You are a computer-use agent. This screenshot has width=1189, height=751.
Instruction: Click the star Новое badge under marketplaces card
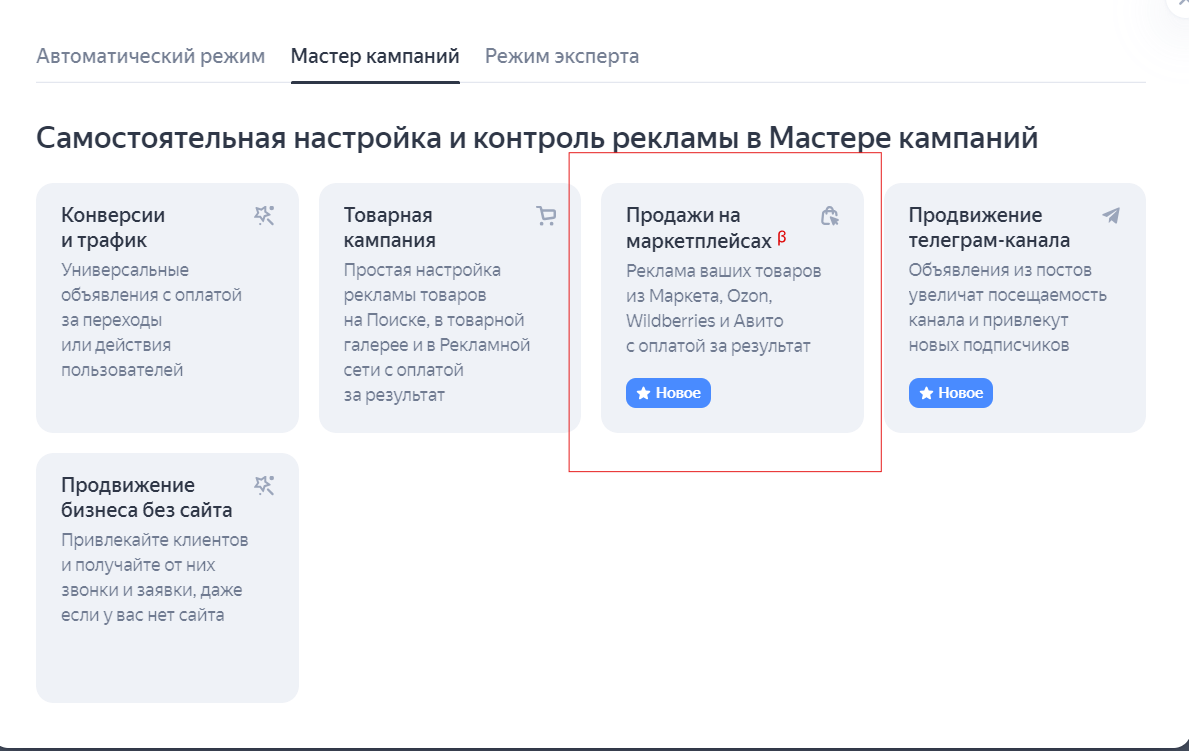tap(668, 393)
